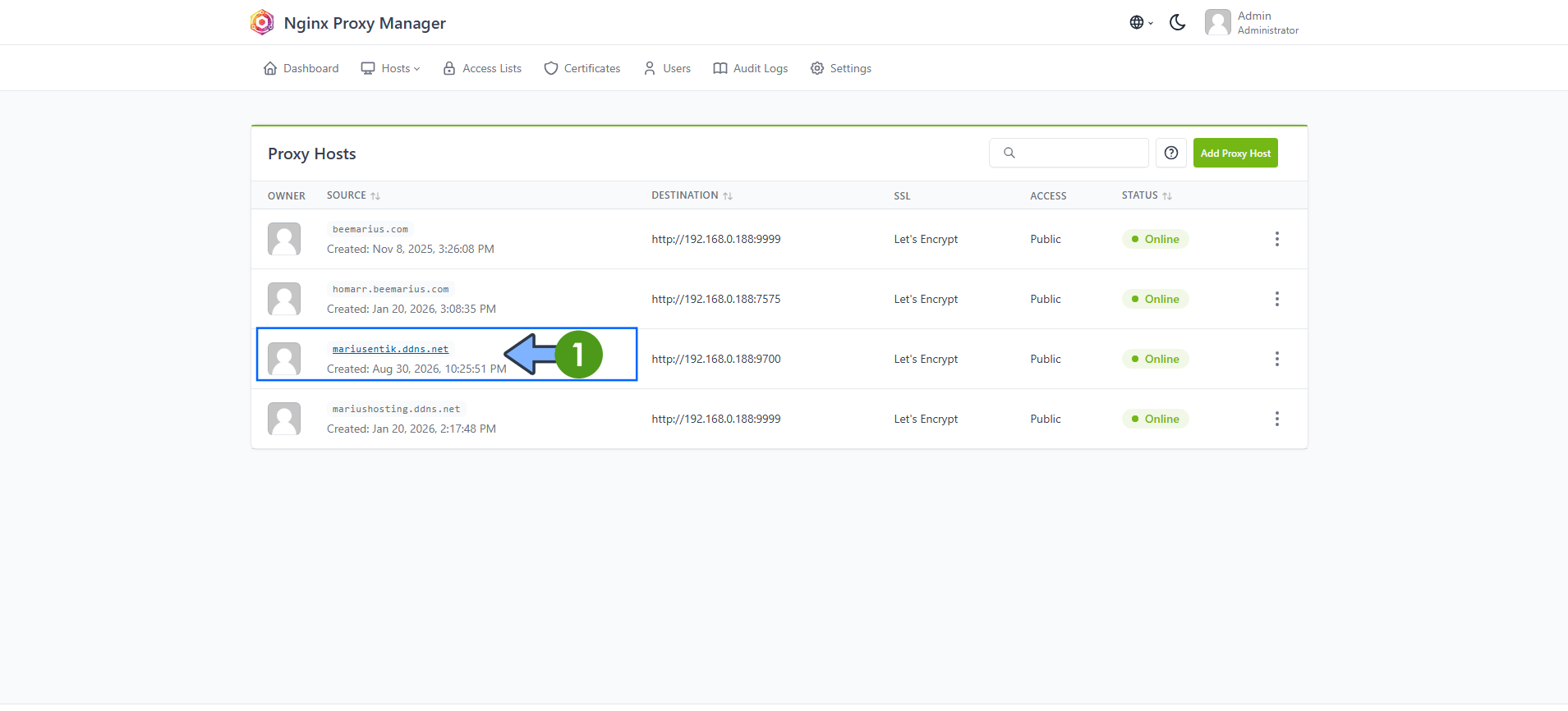Open the beemarius.com source link
Screen dimensions: 1568x711
(x=370, y=229)
